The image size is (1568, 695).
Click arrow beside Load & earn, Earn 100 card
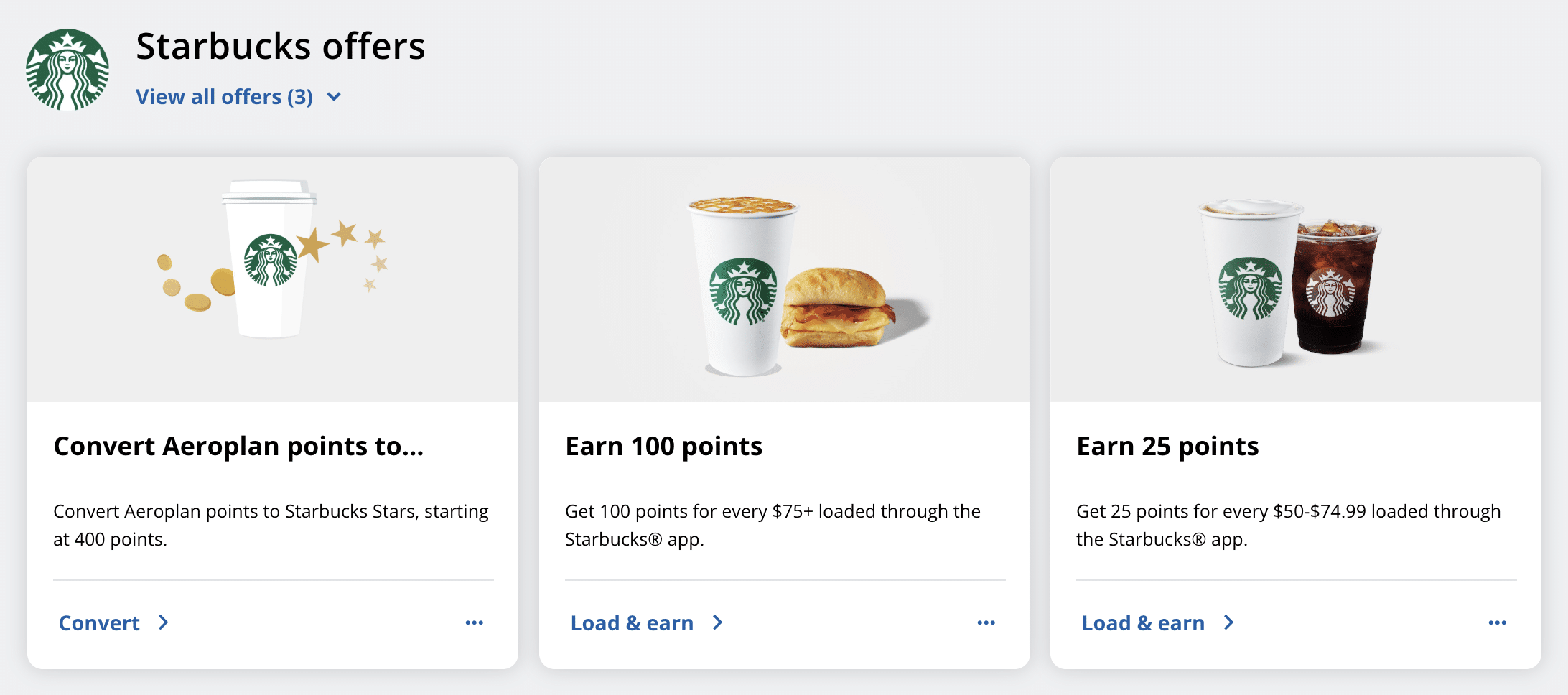pyautogui.click(x=717, y=622)
